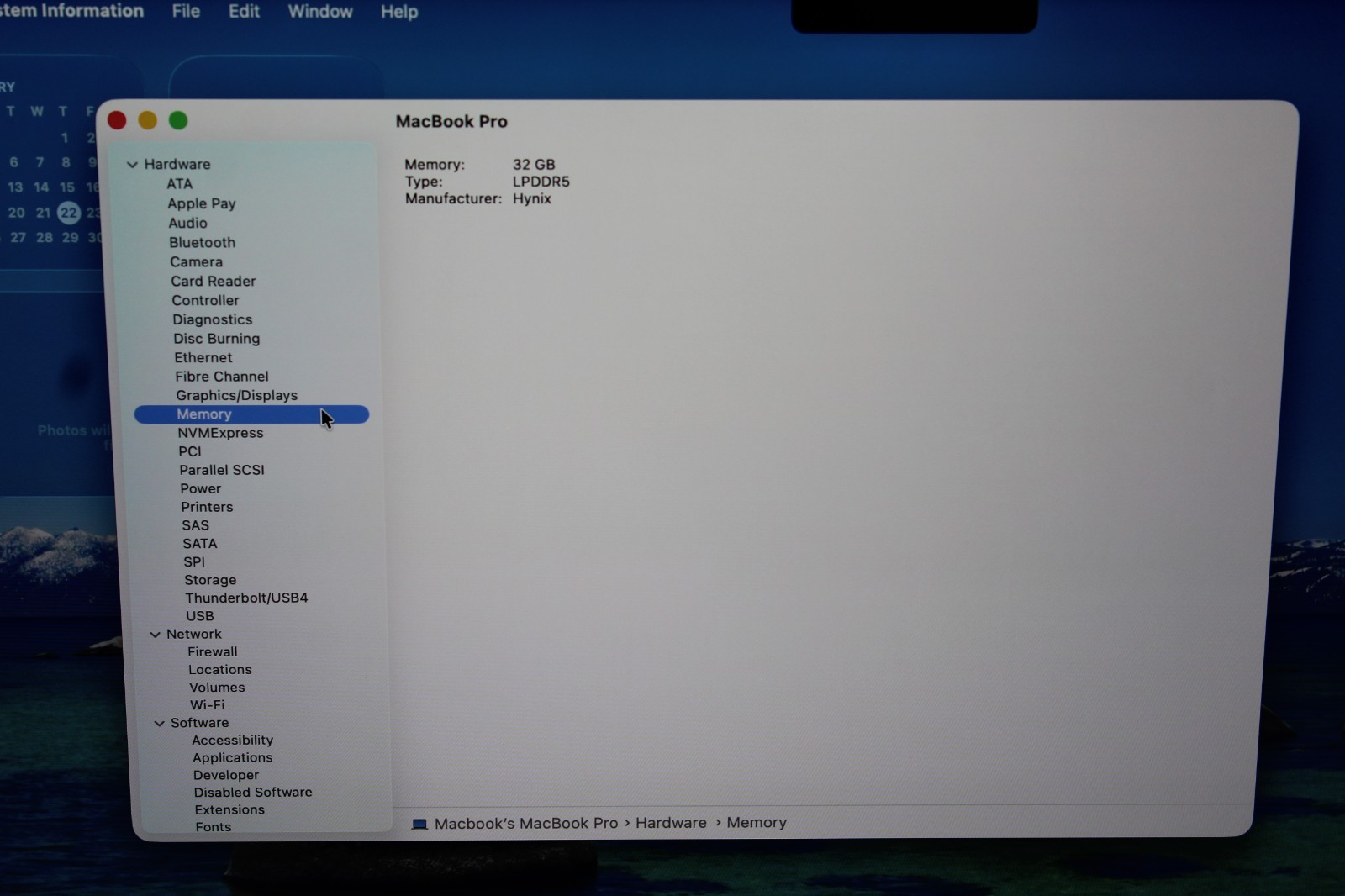Click the 32 GB memory value
The image size is (1345, 896).
coord(534,165)
